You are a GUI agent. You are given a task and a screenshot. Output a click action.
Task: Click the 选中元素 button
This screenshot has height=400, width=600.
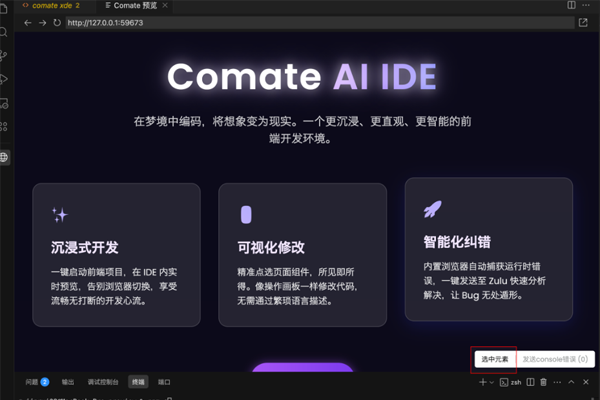(x=494, y=359)
